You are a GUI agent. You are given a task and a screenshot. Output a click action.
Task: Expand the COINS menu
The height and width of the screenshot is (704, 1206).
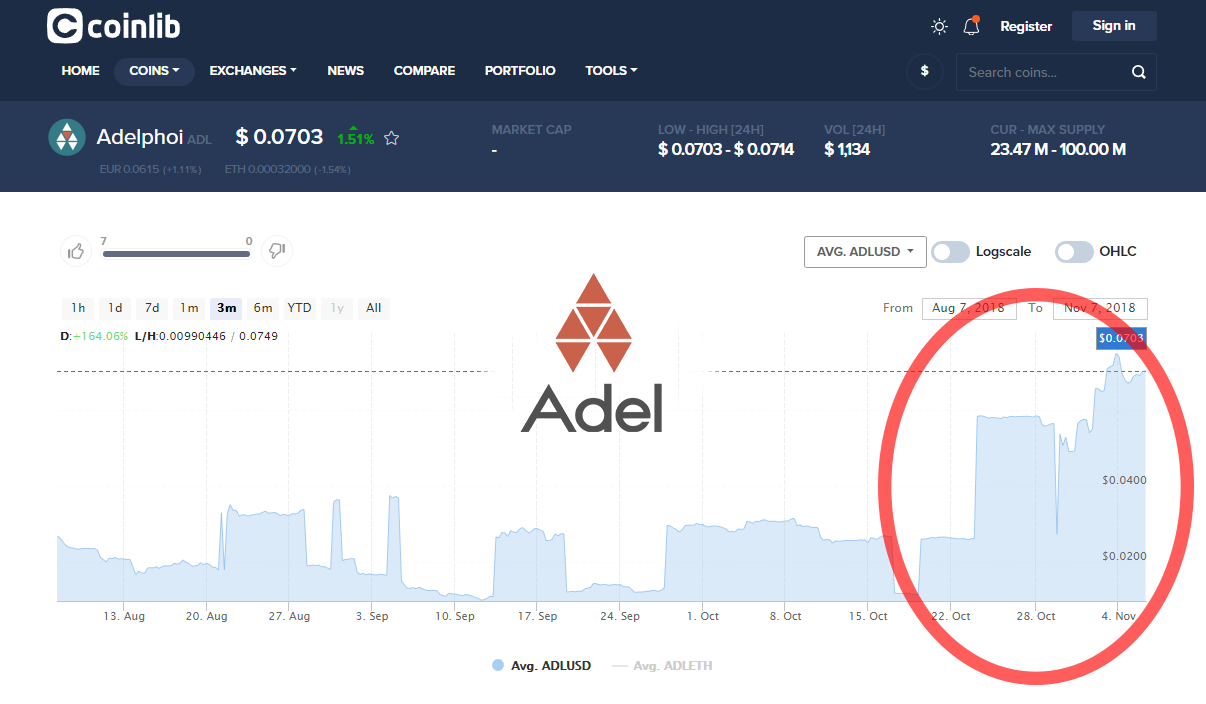tap(154, 71)
